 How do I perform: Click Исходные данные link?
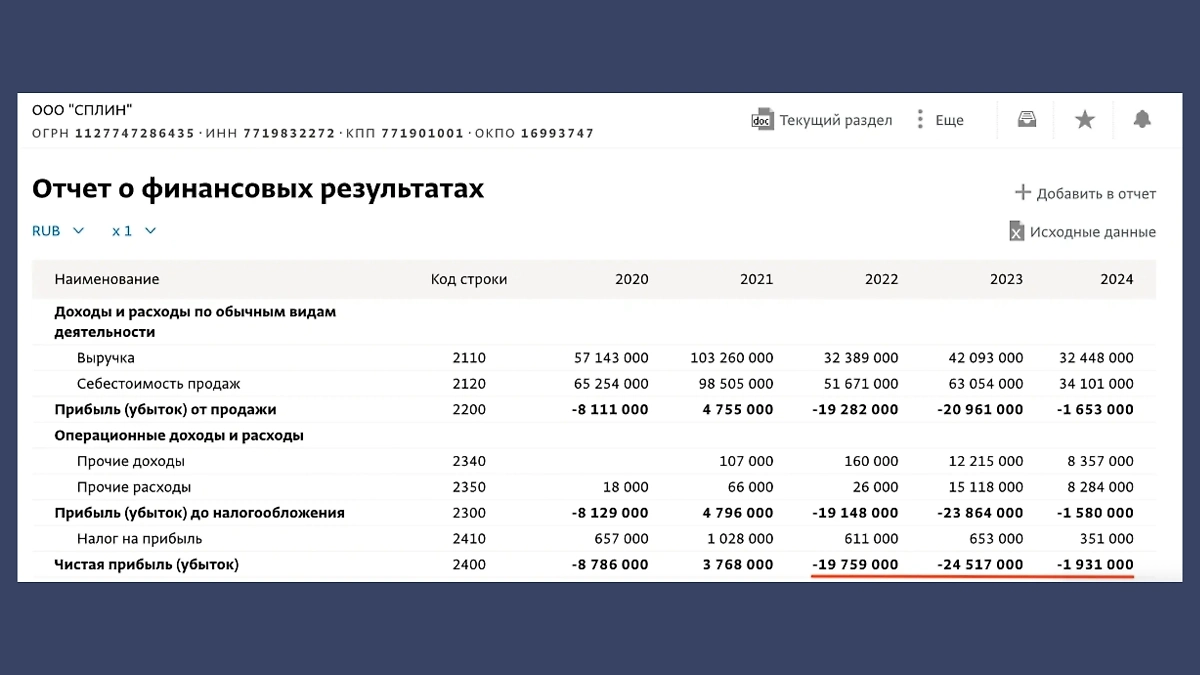coord(1091,231)
